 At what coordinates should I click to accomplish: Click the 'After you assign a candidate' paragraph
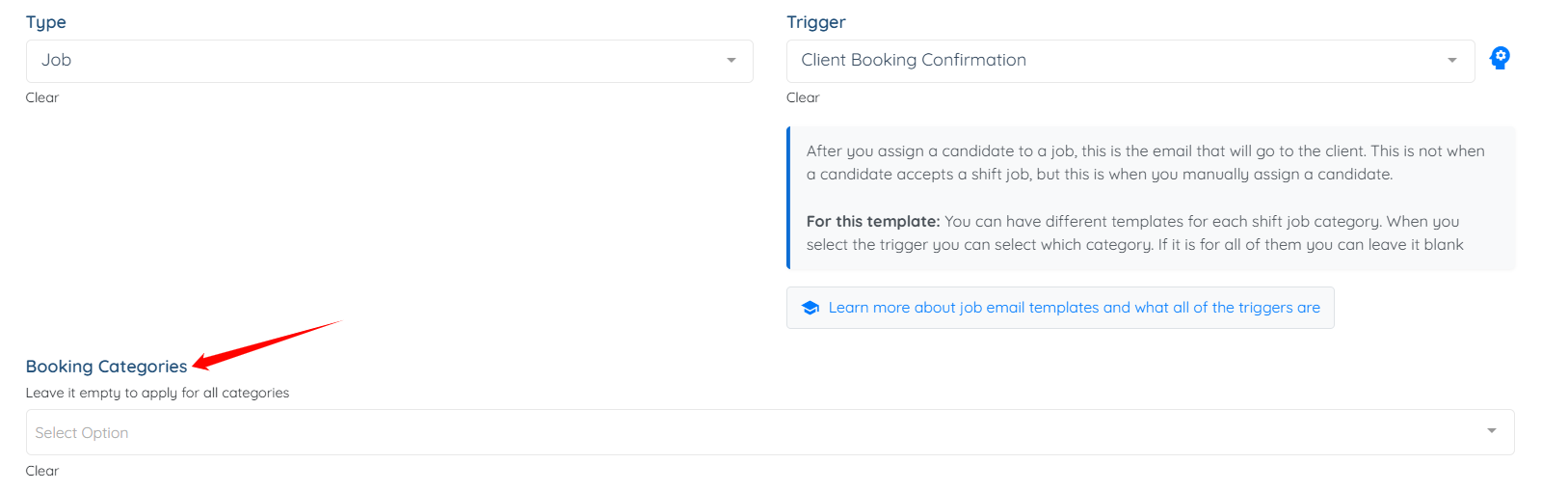[x=1146, y=163]
